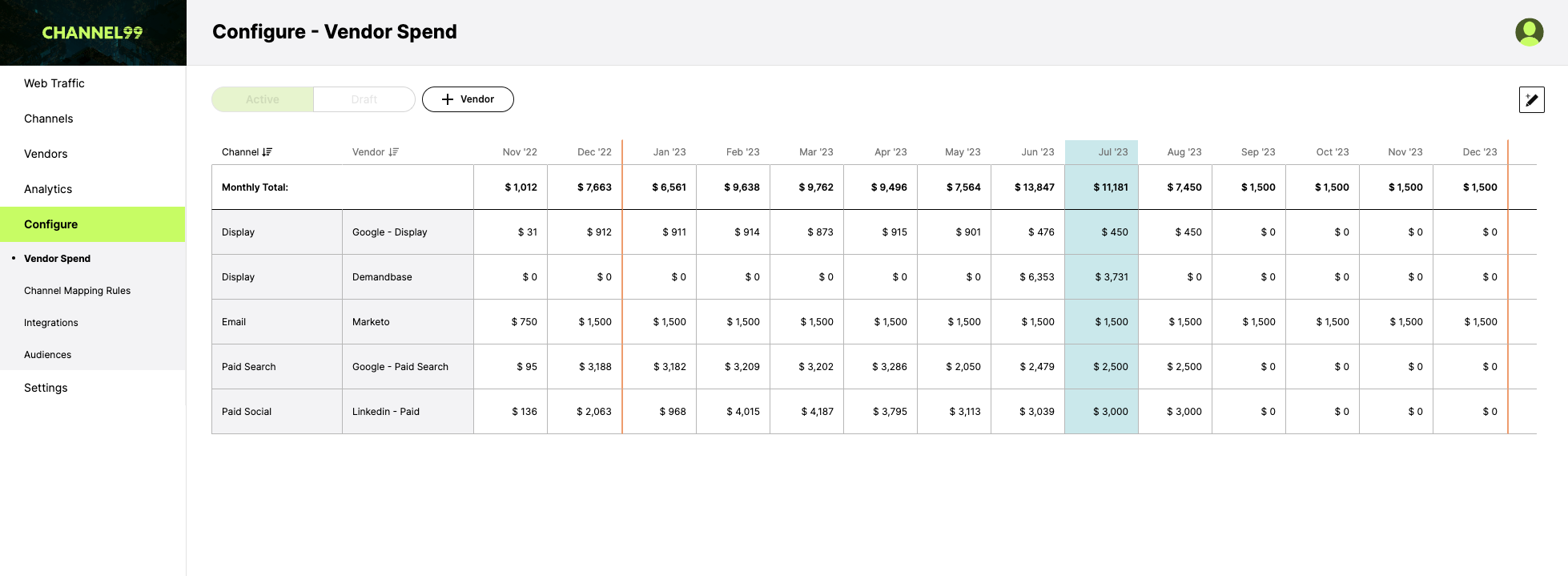Click the Channel99 logo

[92, 33]
